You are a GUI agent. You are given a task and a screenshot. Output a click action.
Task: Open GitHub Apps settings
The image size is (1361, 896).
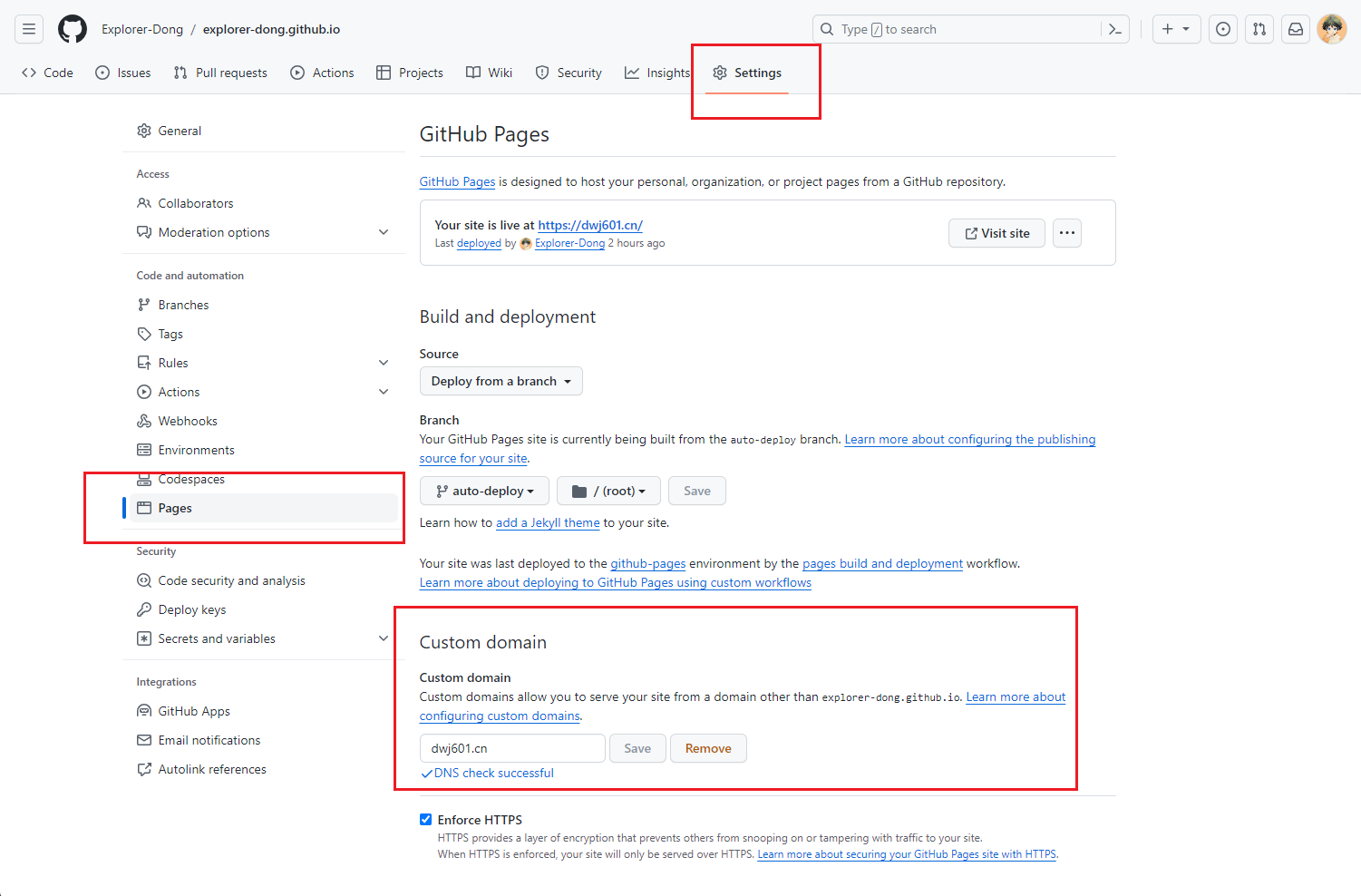[263, 711]
